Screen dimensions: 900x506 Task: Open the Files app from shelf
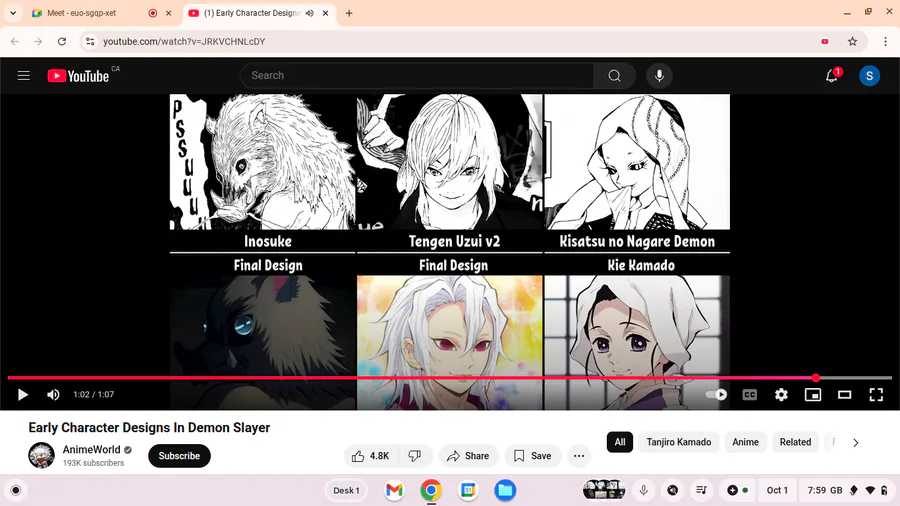pos(505,491)
